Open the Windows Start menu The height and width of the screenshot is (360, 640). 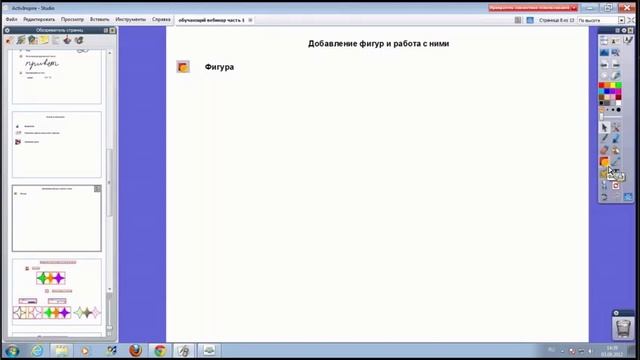click(x=11, y=351)
